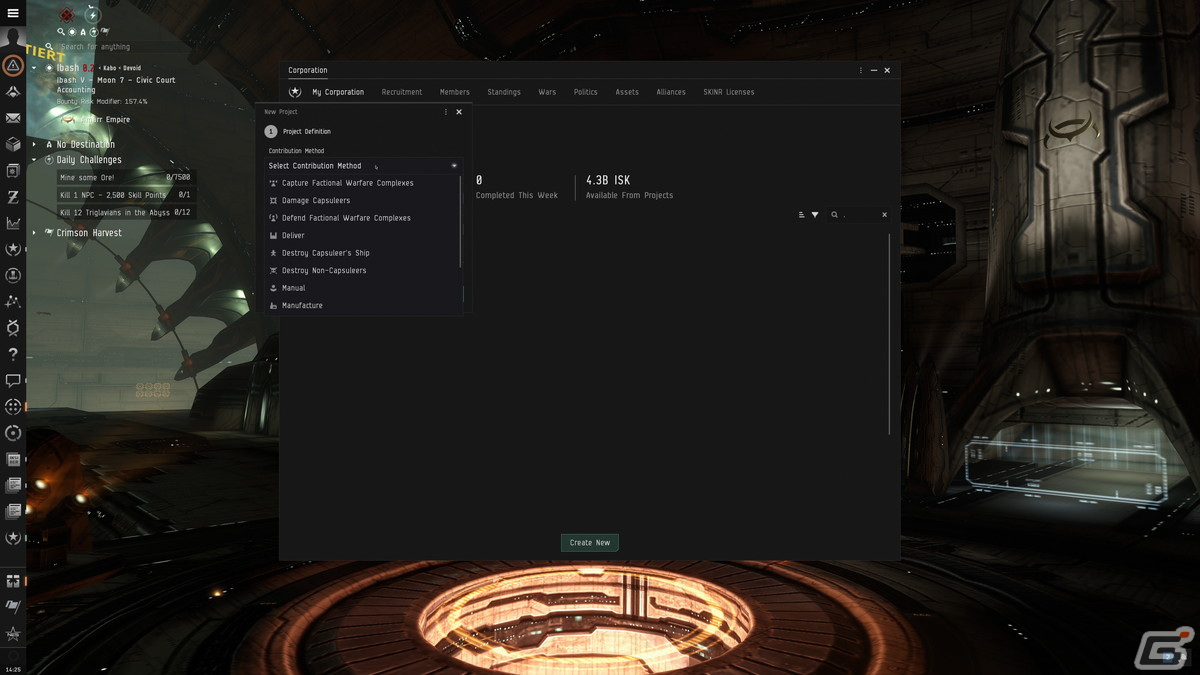Image resolution: width=1200 pixels, height=675 pixels.
Task: Open the Wallet safe icon
Action: tap(13, 171)
